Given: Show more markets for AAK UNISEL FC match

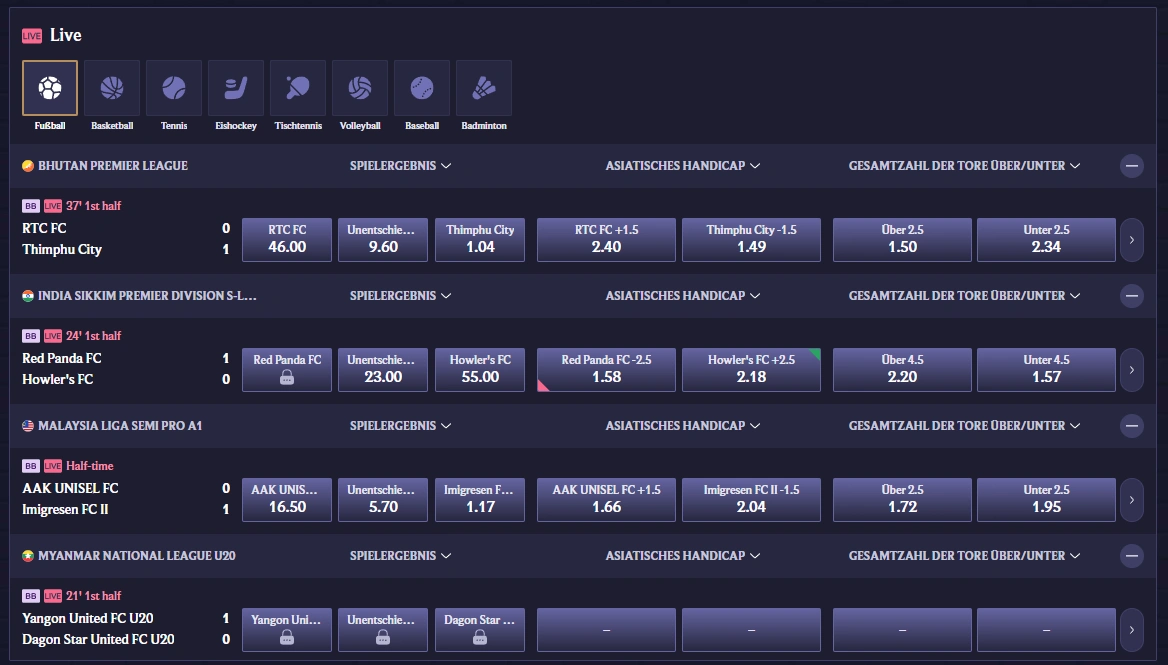Looking at the screenshot, I should pyautogui.click(x=1132, y=500).
